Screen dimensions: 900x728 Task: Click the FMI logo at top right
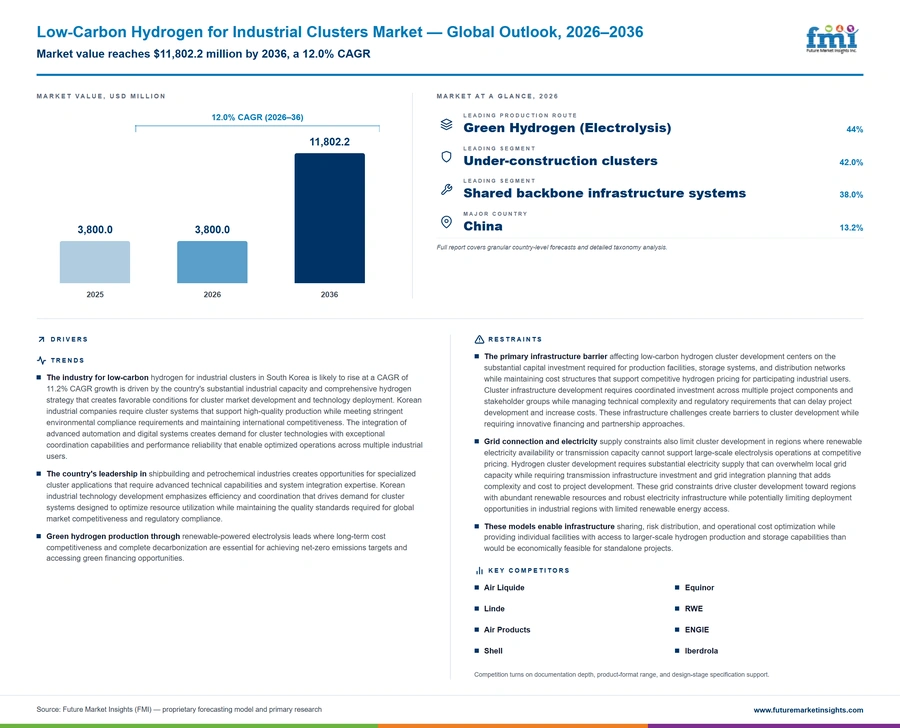pyautogui.click(x=832, y=39)
